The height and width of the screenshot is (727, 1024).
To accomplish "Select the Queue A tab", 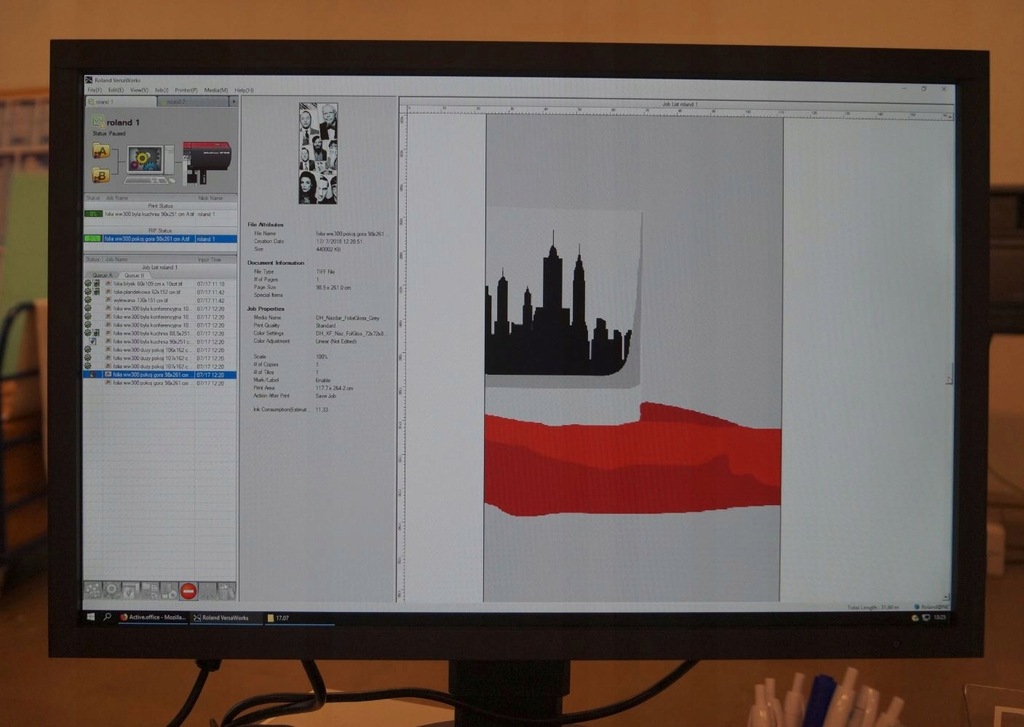I will (102, 276).
